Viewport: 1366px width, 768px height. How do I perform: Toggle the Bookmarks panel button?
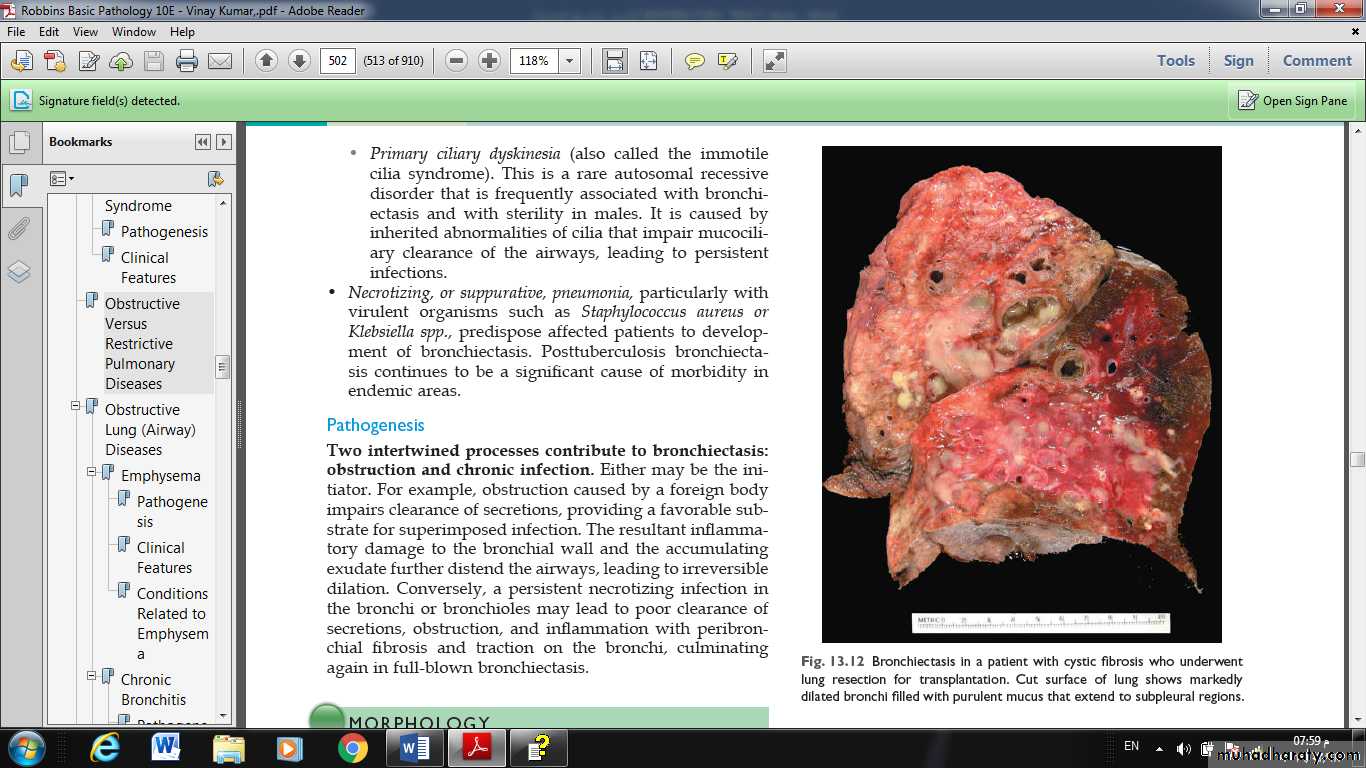pos(19,186)
